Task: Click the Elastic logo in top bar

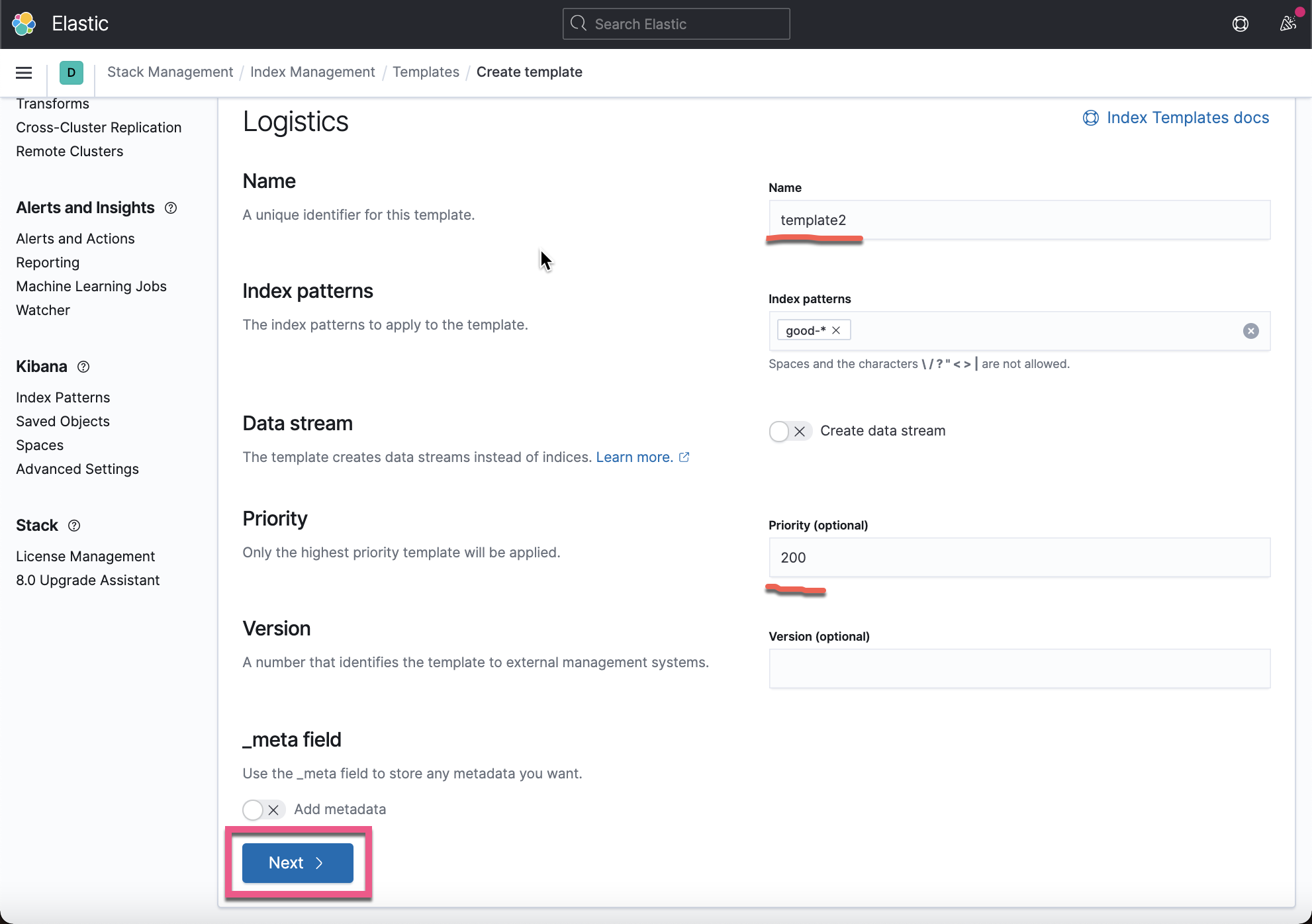Action: (24, 23)
